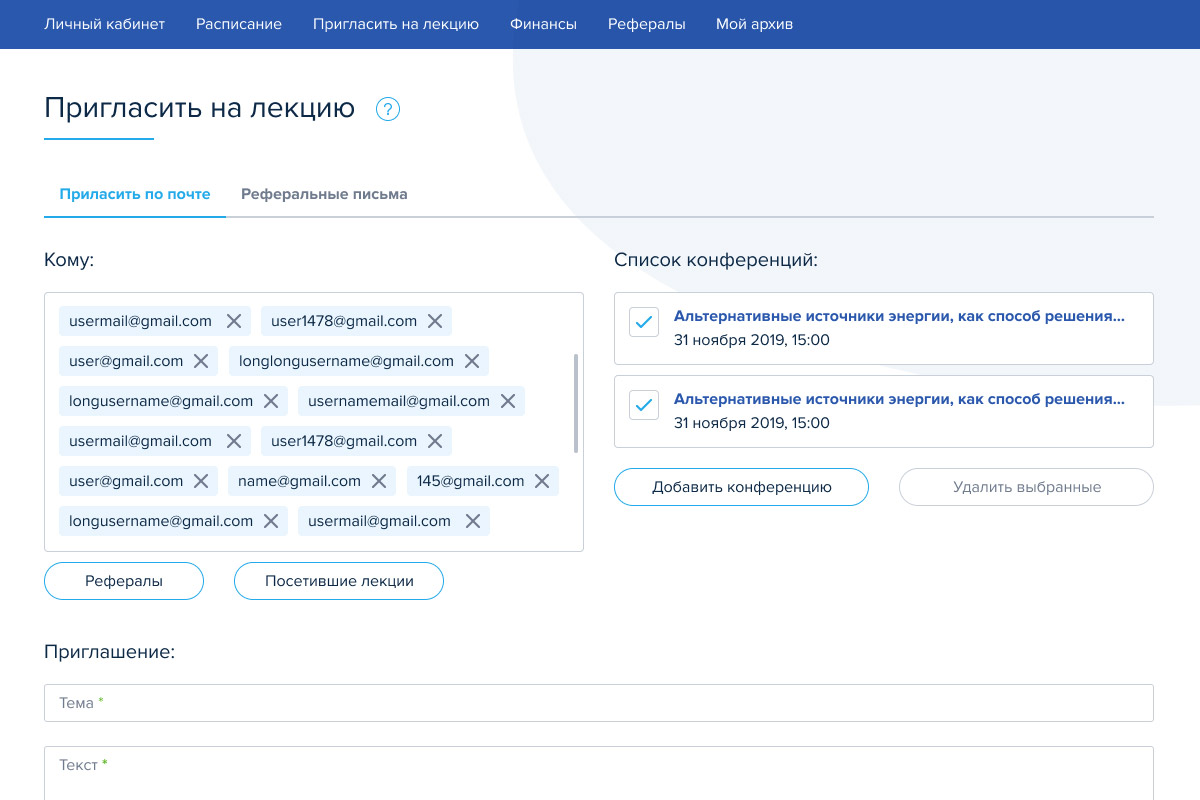1200x800 pixels.
Task: Remove usermail@gmail.com chip in the bottom row
Action: pos(473,521)
